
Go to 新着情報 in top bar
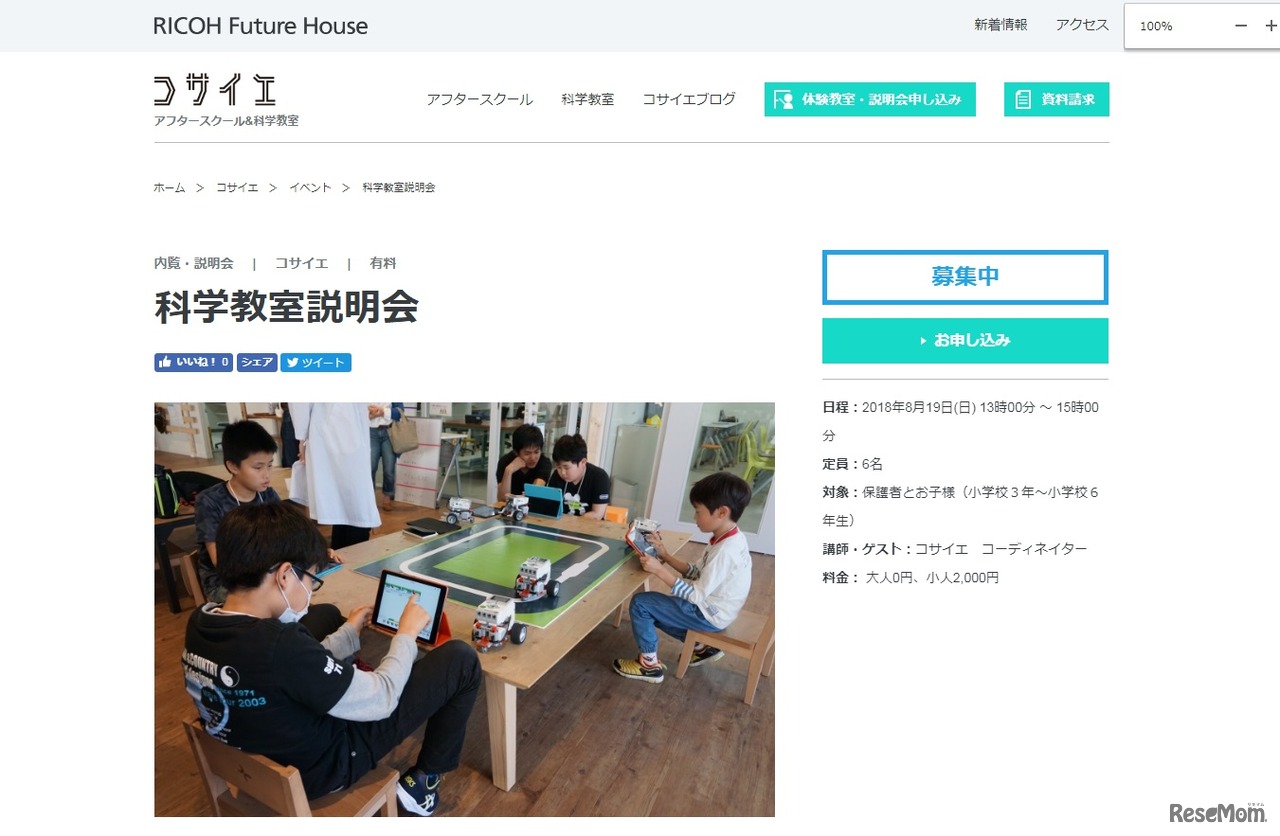(1001, 25)
